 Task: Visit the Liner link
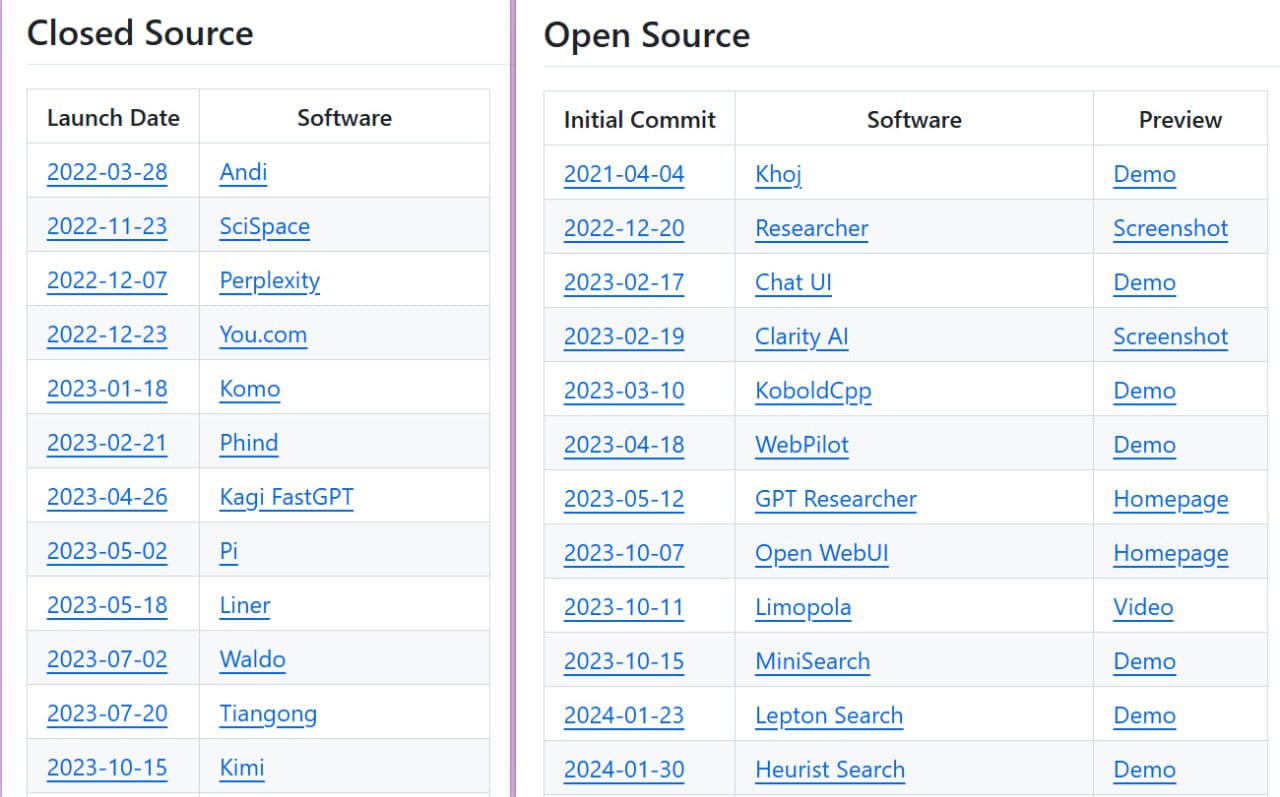pyautogui.click(x=245, y=604)
